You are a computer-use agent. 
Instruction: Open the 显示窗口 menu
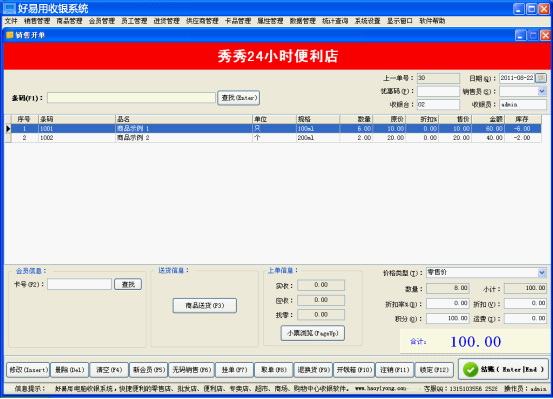coord(400,21)
